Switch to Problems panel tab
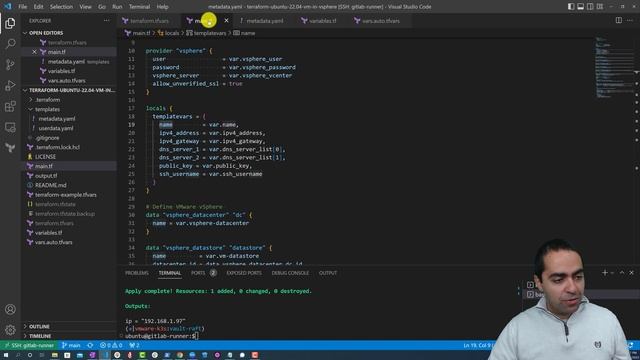The image size is (640, 360). (x=137, y=273)
